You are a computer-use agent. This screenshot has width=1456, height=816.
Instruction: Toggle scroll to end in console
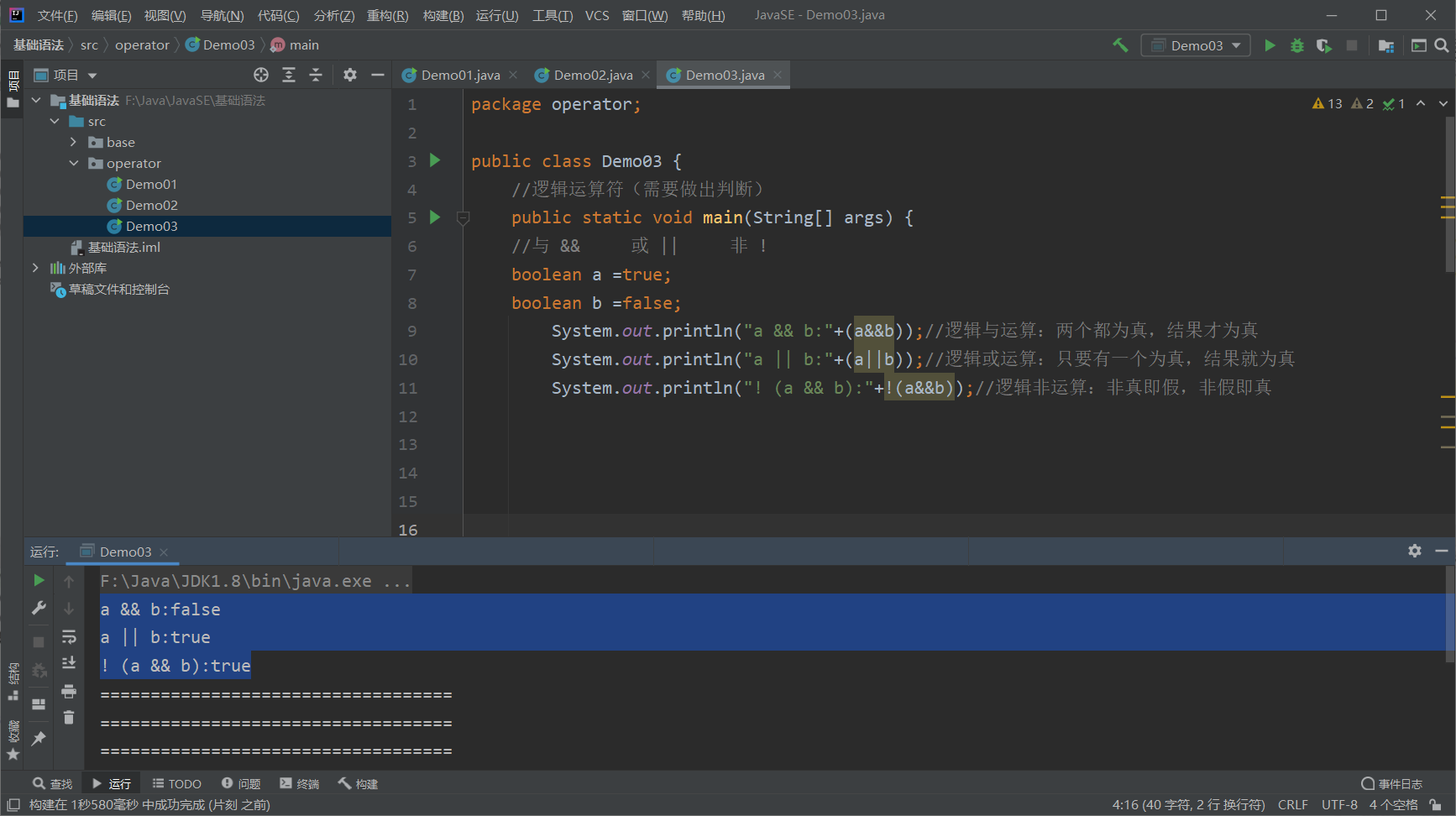[x=69, y=663]
